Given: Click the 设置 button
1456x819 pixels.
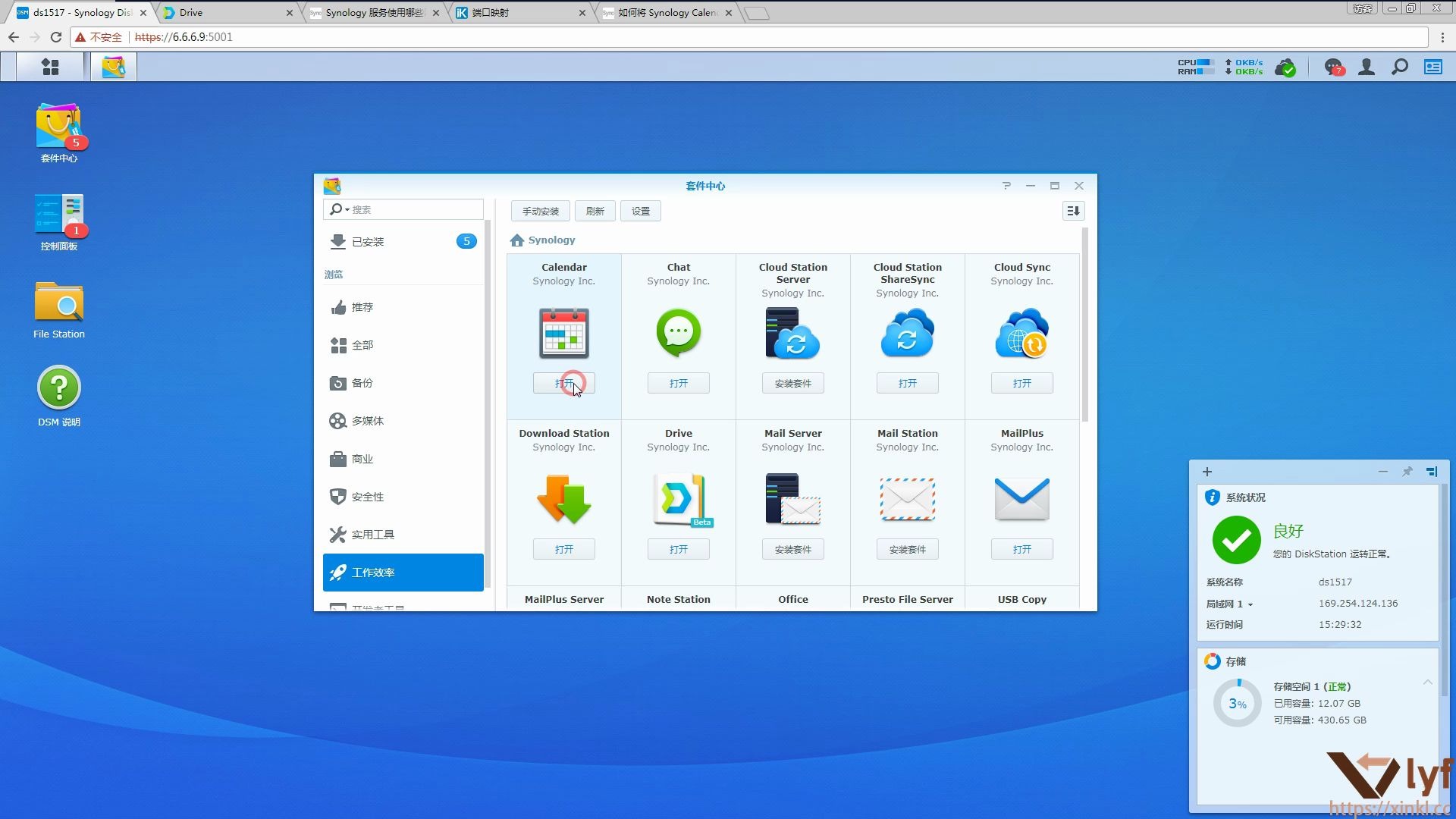Looking at the screenshot, I should tap(641, 211).
